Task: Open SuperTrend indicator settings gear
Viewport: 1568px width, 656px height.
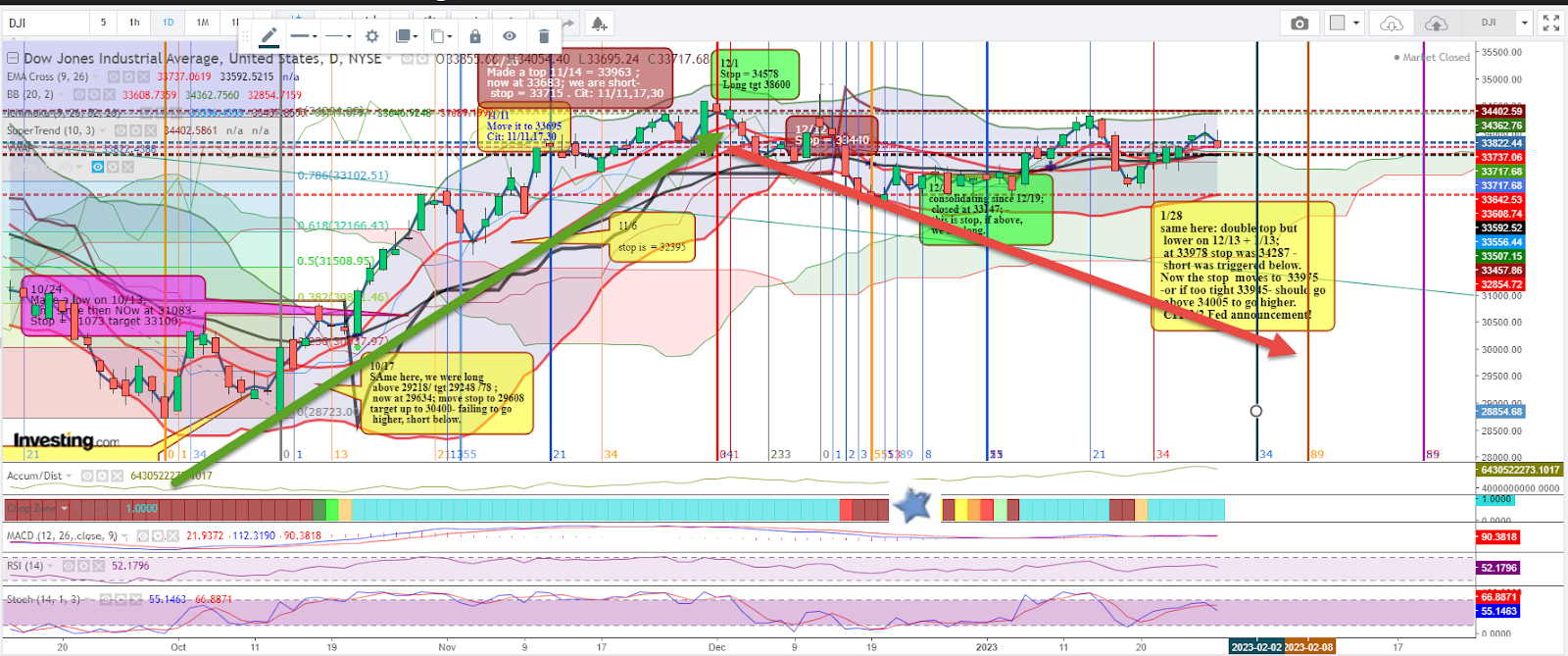Action: click(135, 130)
